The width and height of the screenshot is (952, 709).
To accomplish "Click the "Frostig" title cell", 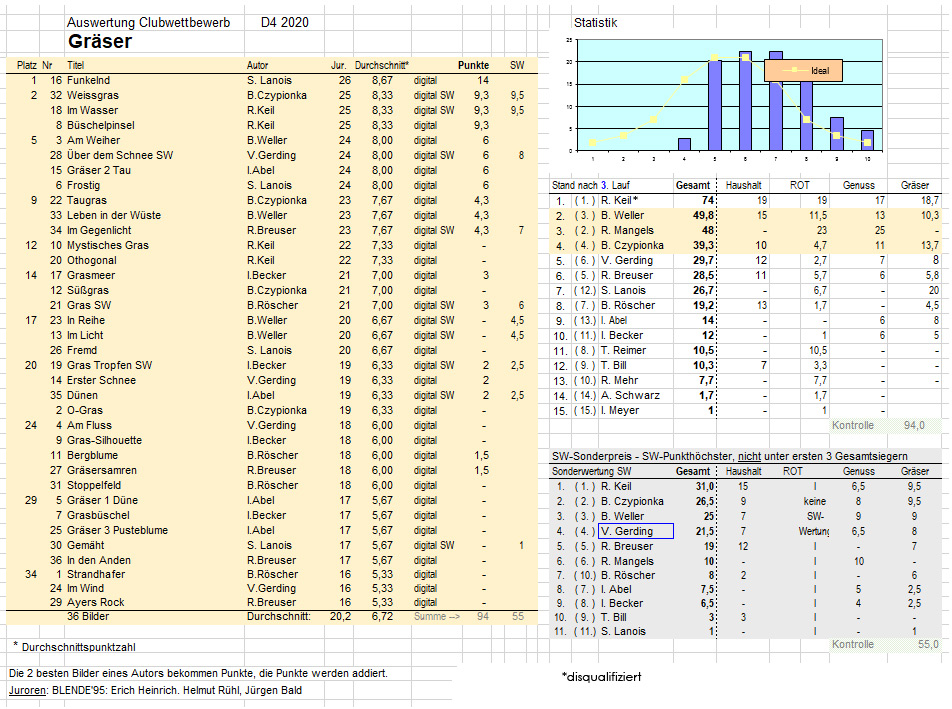I will pos(83,185).
